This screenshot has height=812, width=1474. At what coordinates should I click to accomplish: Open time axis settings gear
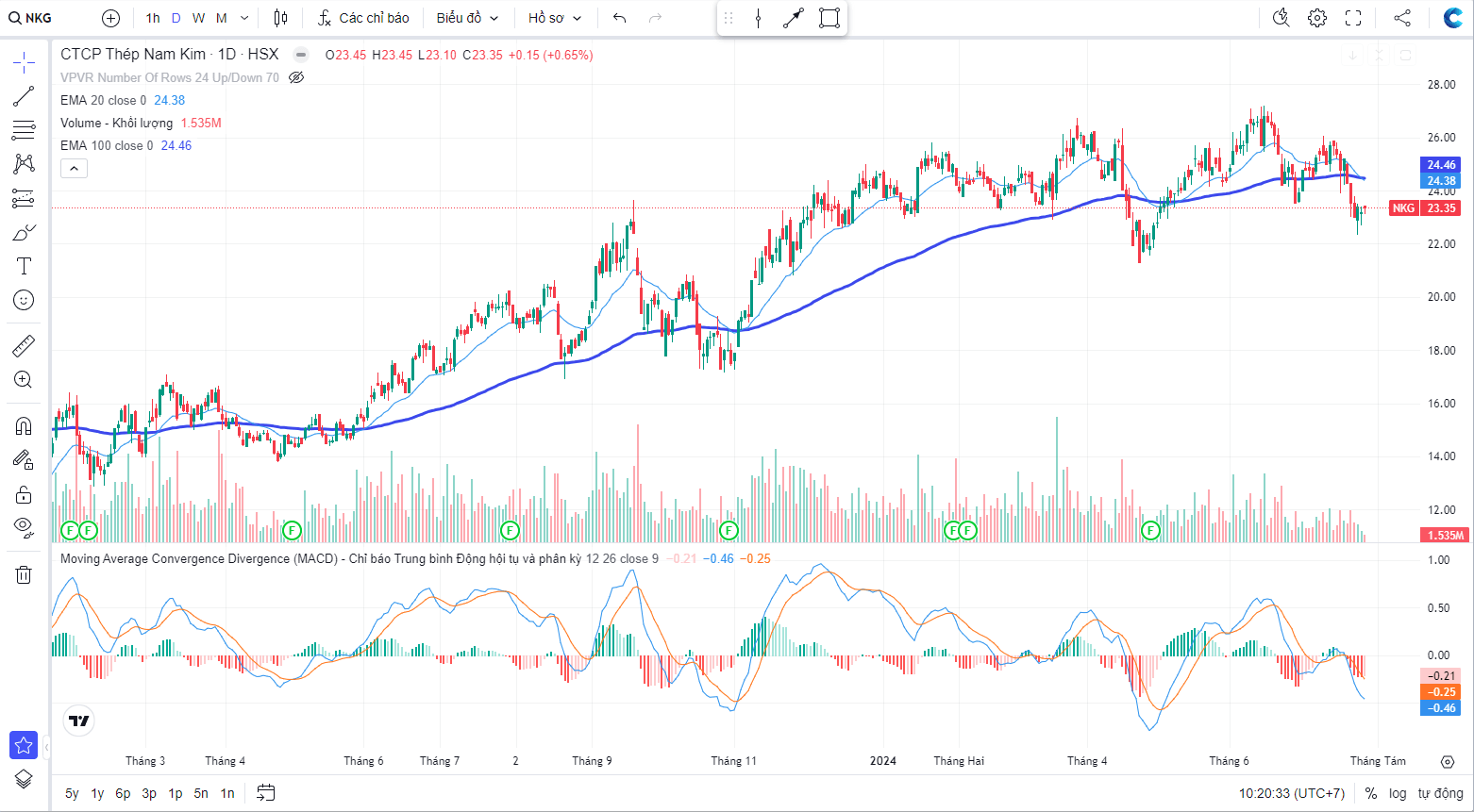(x=1448, y=761)
